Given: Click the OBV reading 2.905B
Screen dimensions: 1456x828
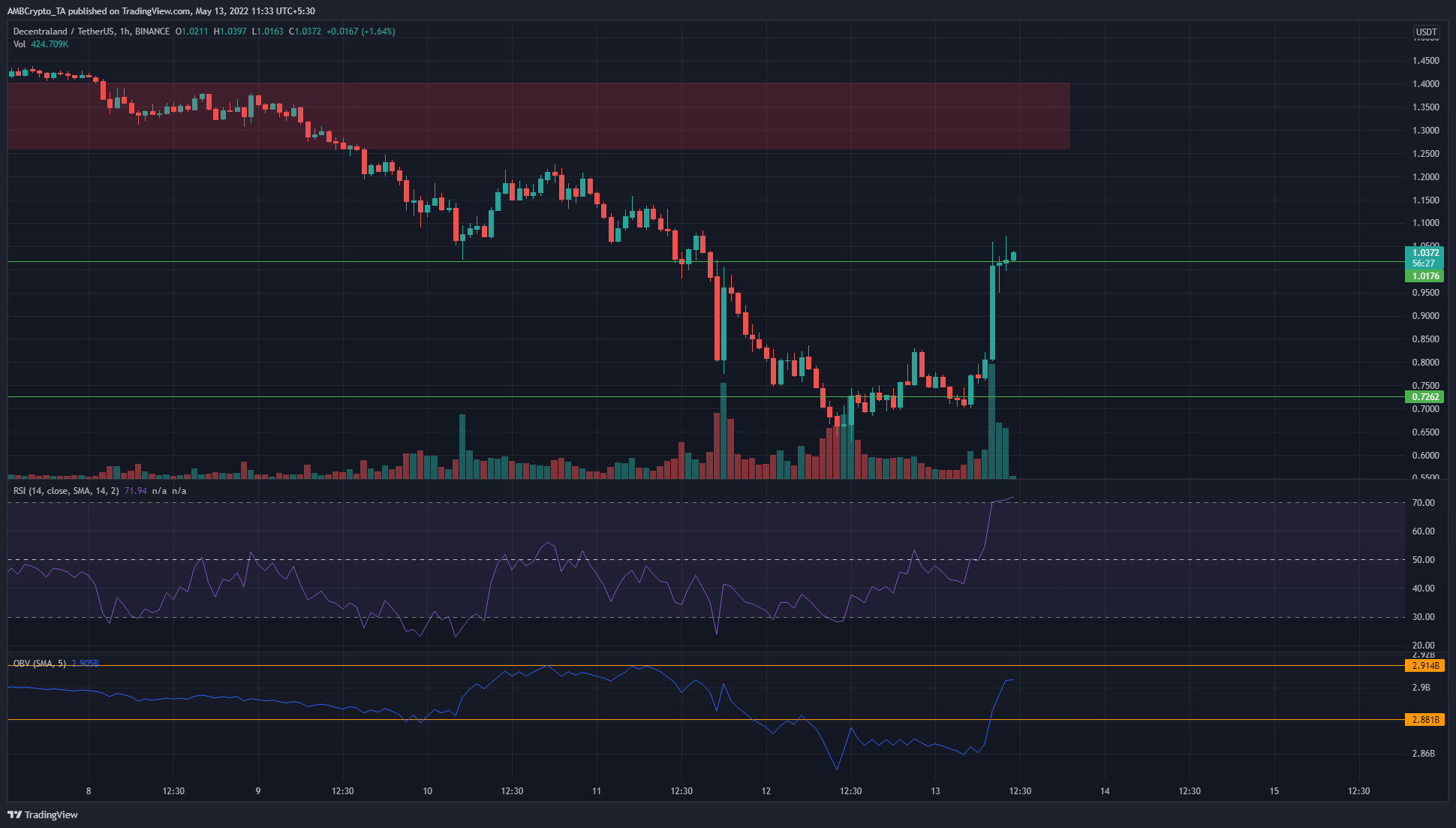Looking at the screenshot, I should click(85, 664).
